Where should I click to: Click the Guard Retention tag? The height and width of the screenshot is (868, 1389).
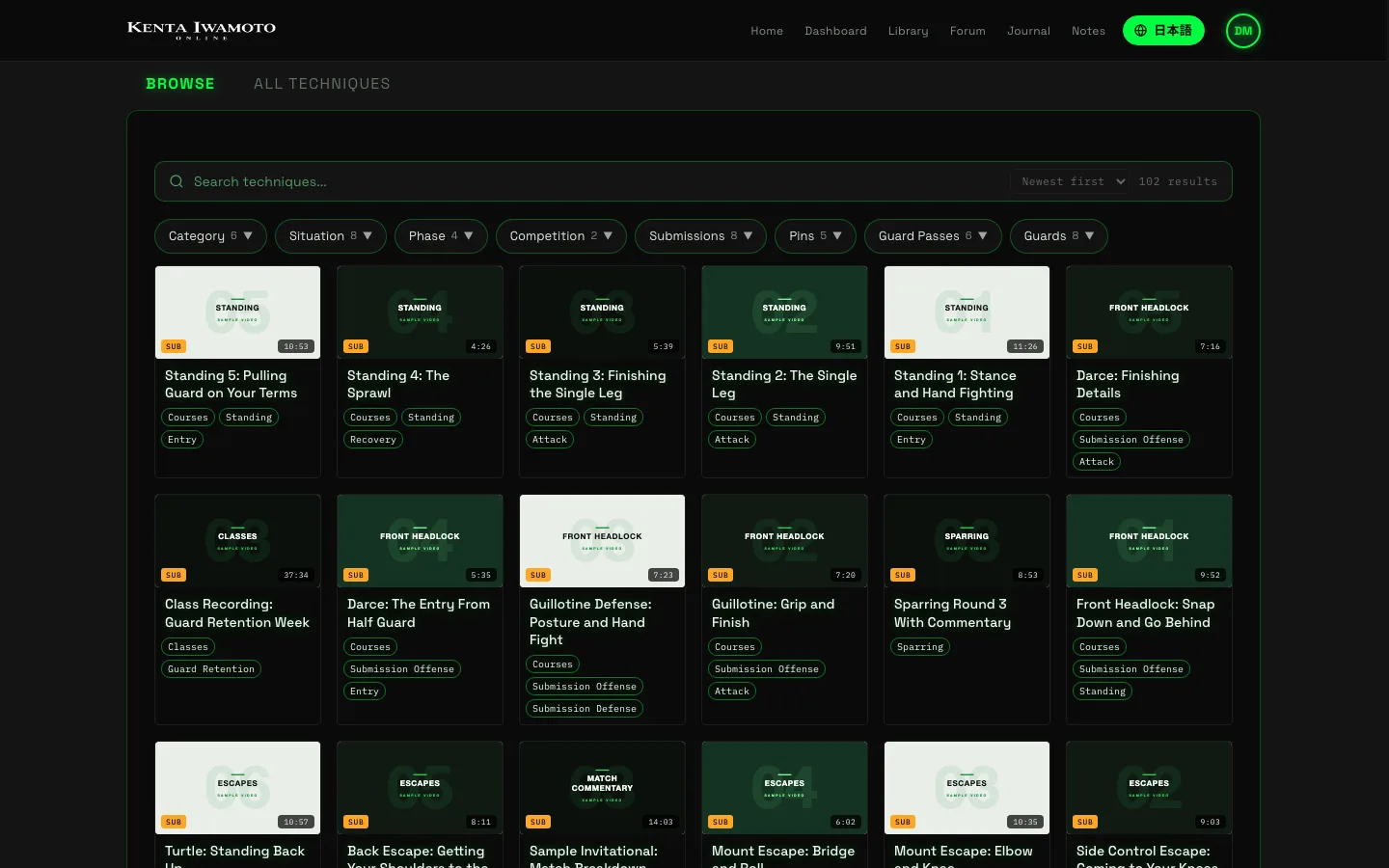click(211, 669)
